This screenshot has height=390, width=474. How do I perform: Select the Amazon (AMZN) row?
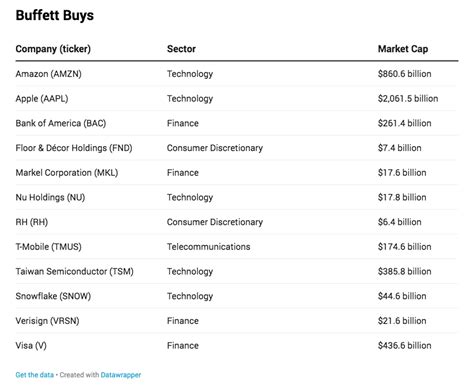pyautogui.click(x=237, y=74)
